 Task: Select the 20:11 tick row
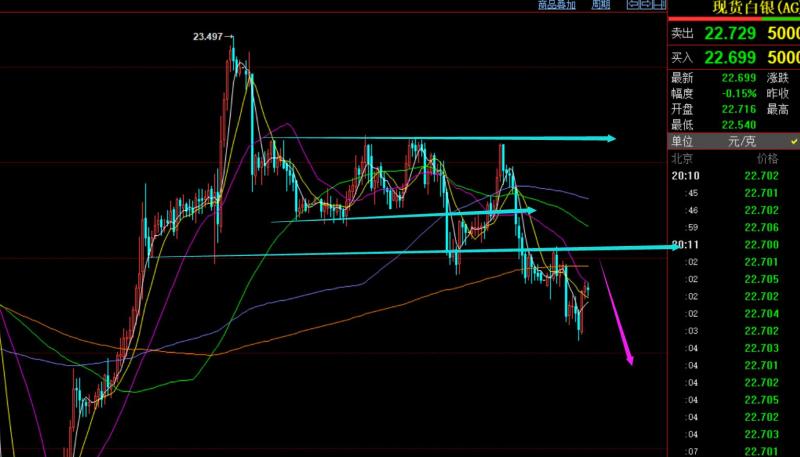(735, 244)
